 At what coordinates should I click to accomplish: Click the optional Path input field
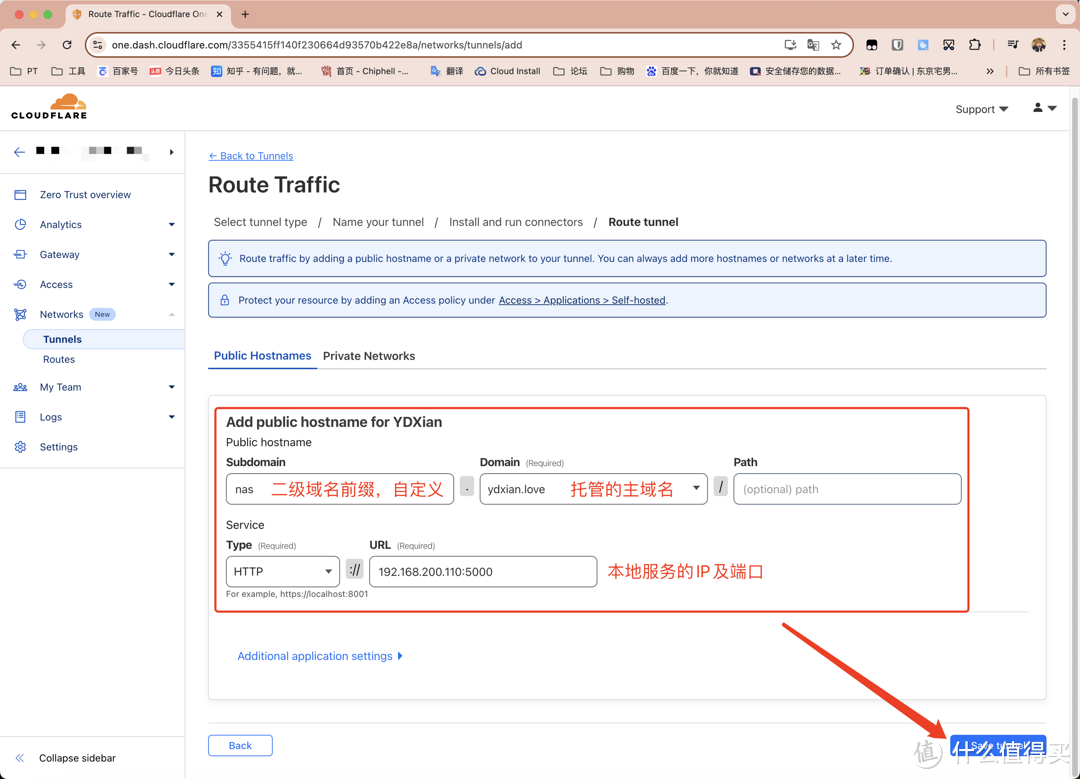[847, 489]
